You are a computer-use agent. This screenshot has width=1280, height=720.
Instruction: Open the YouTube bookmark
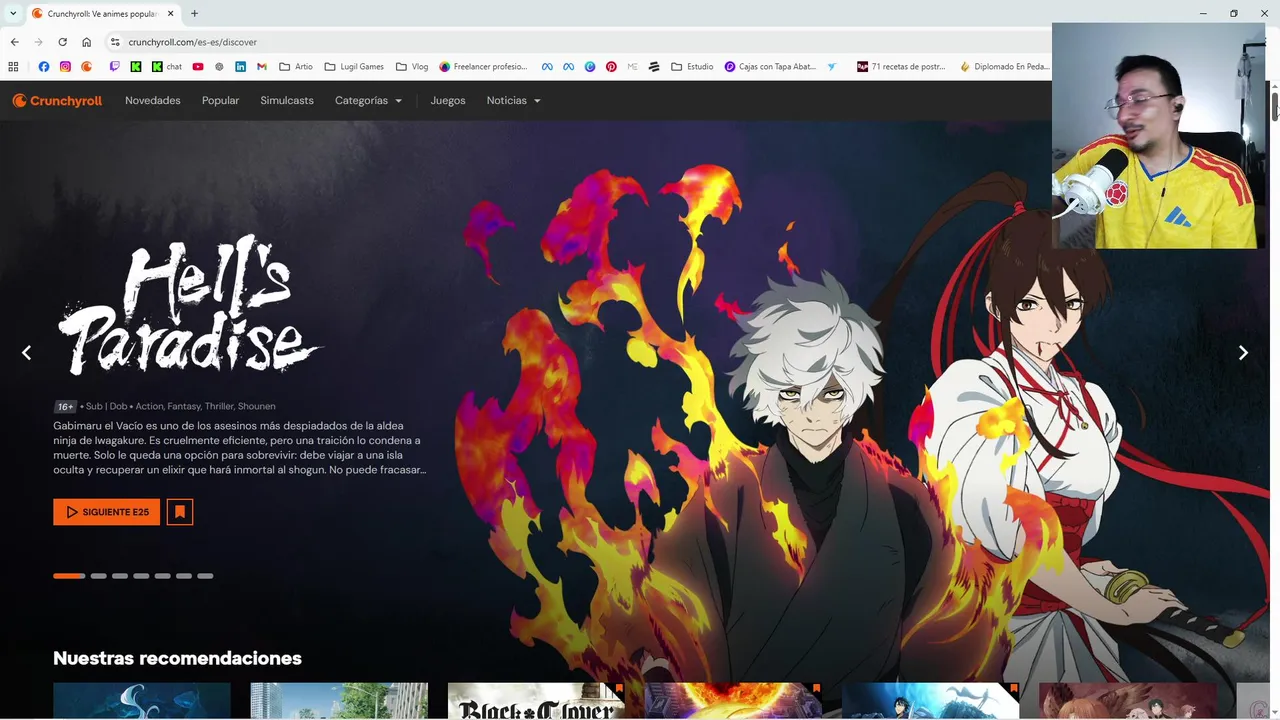(198, 67)
